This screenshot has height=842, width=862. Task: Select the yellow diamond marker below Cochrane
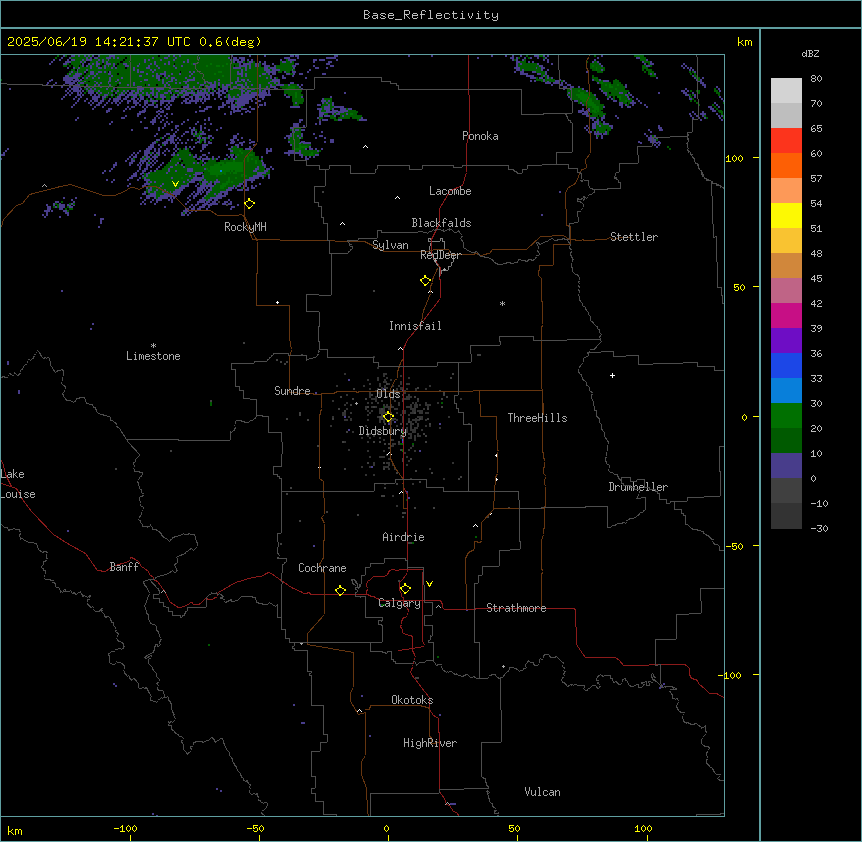pos(340,590)
